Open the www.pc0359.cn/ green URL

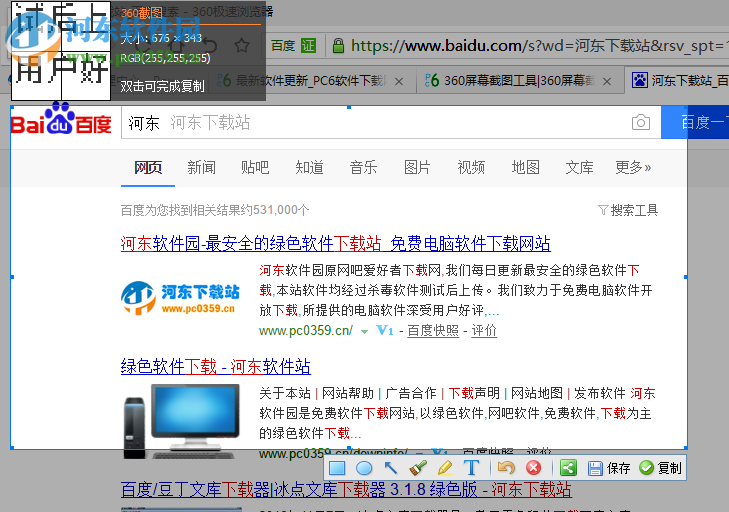click(x=305, y=331)
